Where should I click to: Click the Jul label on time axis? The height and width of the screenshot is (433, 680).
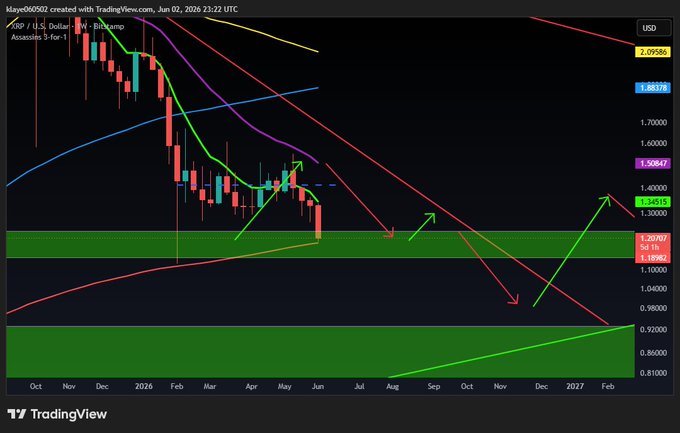coord(359,387)
